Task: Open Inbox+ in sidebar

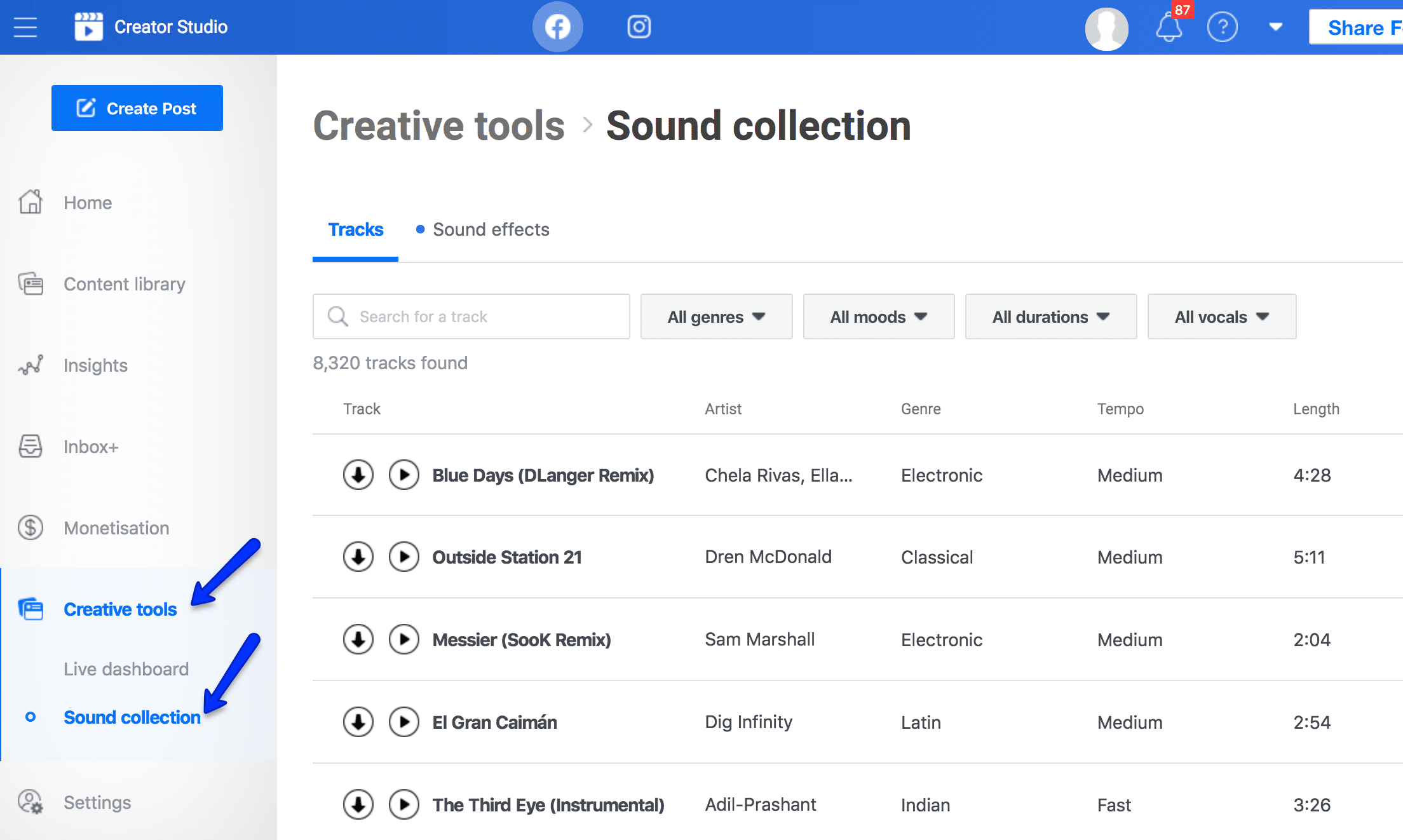Action: (x=91, y=447)
